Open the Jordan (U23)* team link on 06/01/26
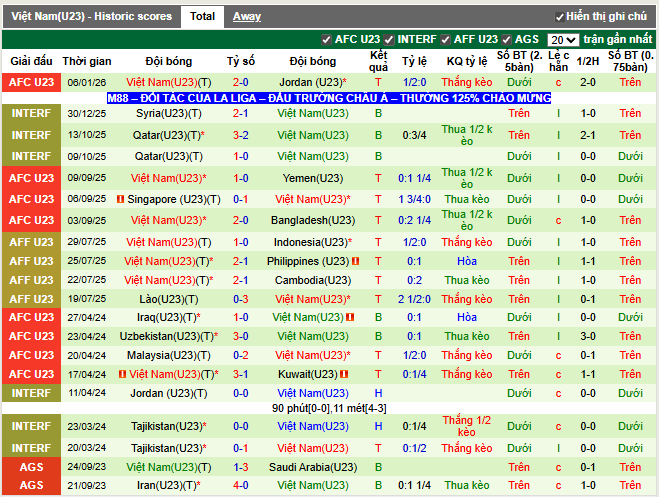Viewport: 659px width, 497px height. (313, 82)
